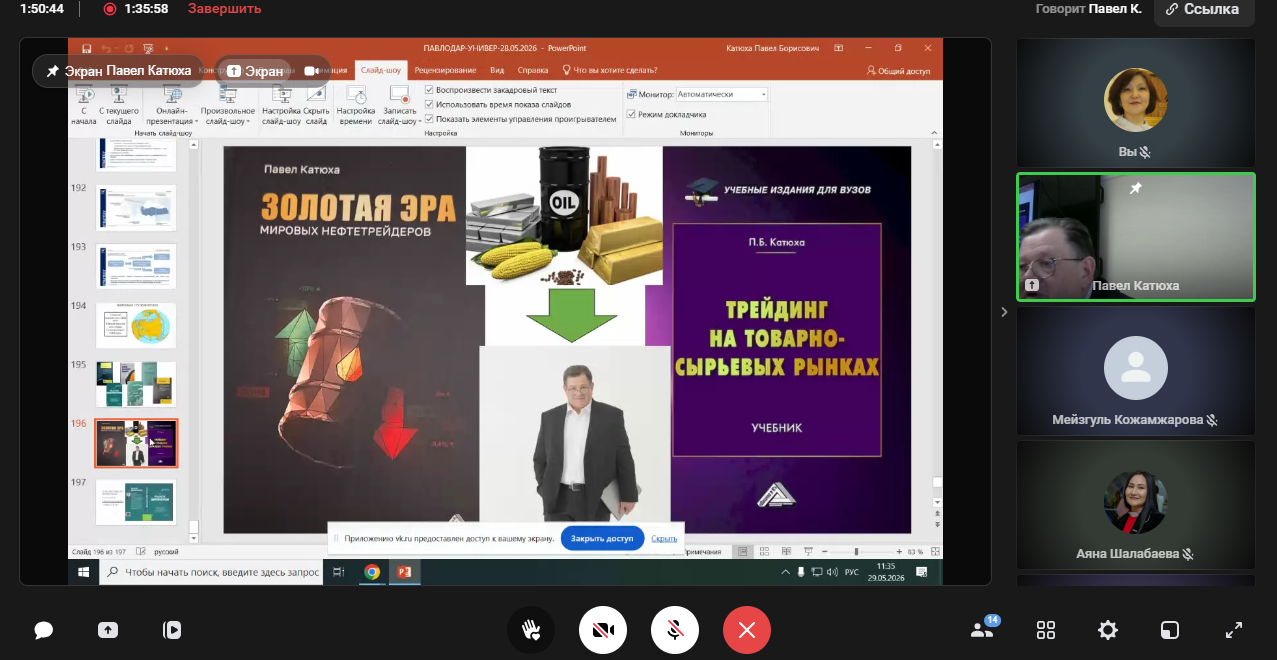Select slide 193 thumbnail
The width and height of the screenshot is (1277, 660).
tap(136, 267)
